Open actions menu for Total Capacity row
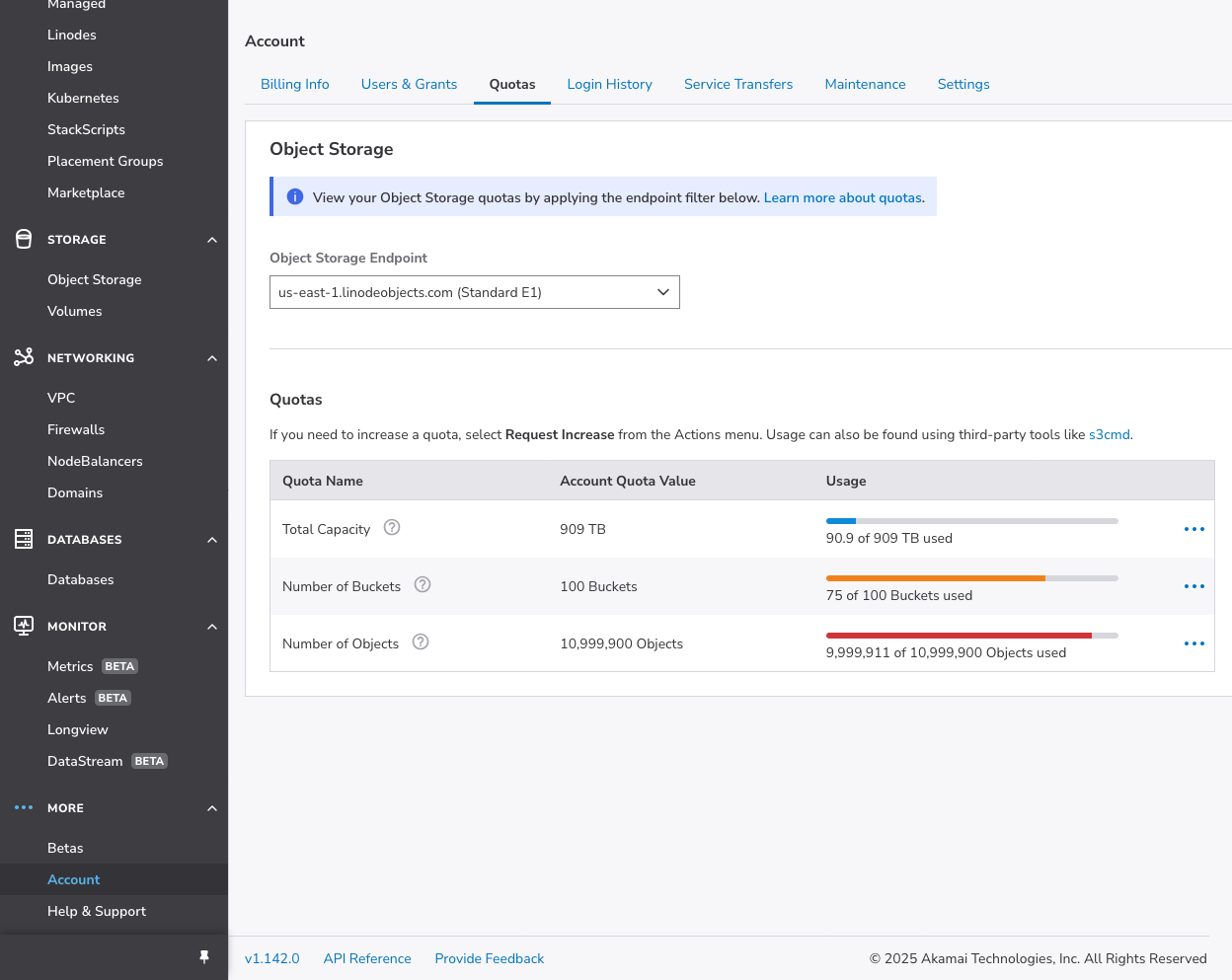The width and height of the screenshot is (1232, 980). click(1193, 529)
